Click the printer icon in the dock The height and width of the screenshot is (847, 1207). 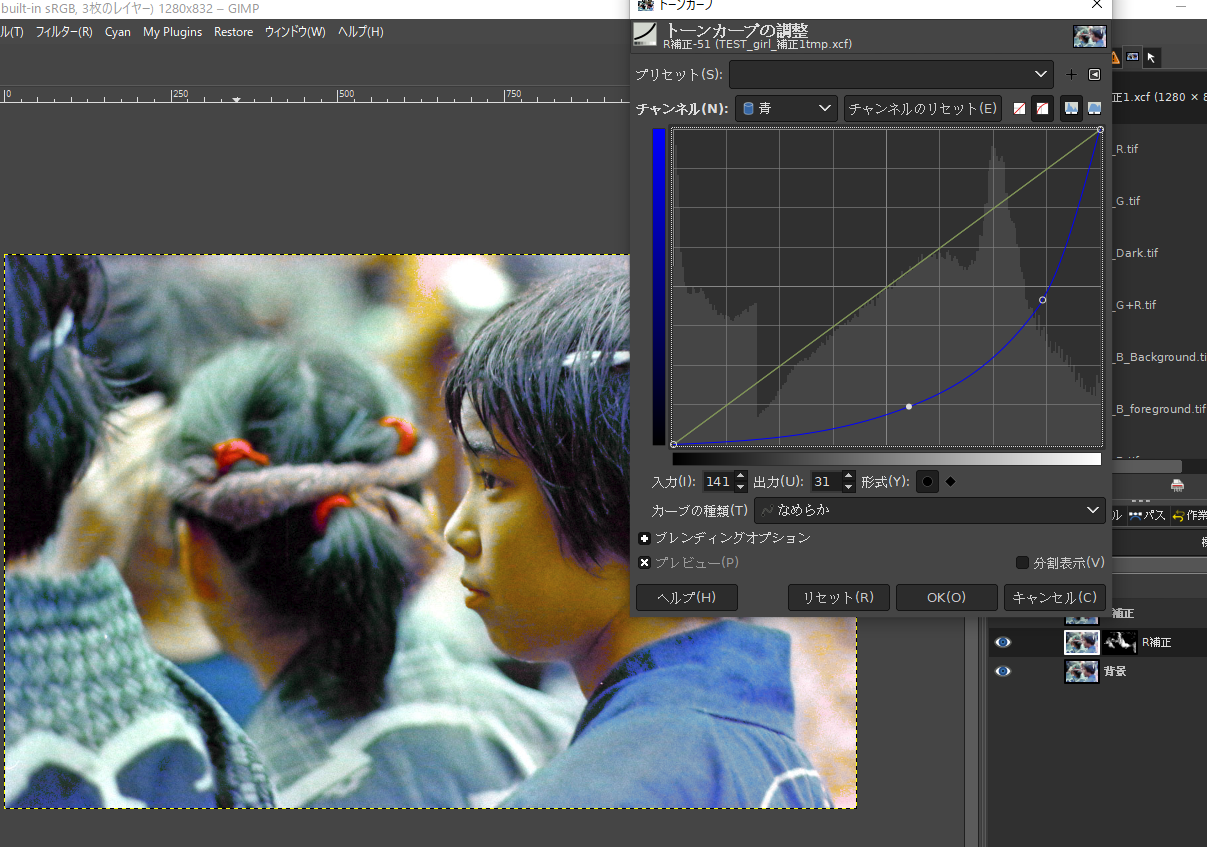tap(1177, 484)
